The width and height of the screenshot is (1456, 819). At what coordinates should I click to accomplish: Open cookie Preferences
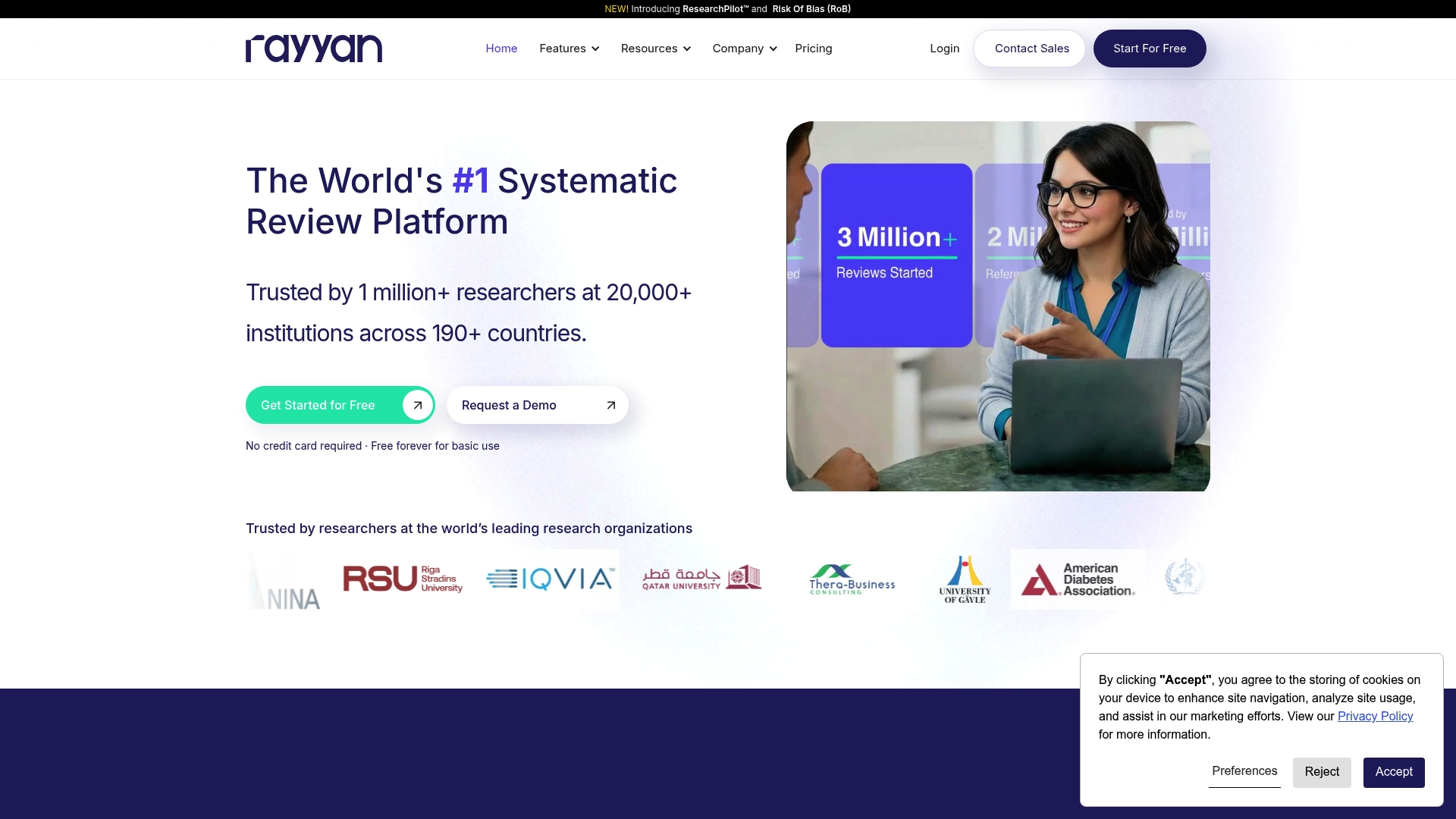[x=1244, y=771]
